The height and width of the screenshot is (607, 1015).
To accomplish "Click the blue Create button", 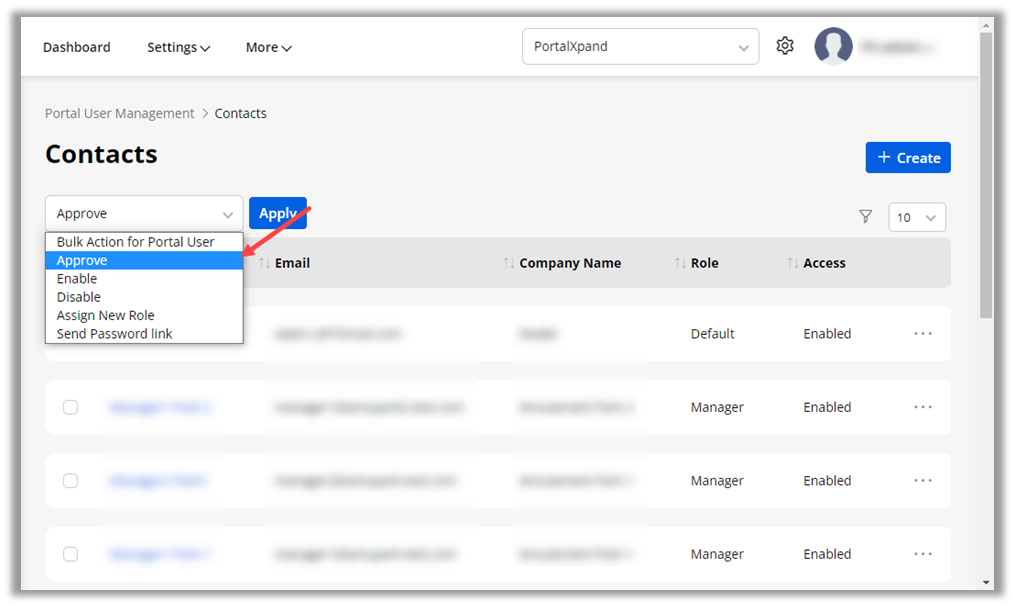I will [908, 157].
